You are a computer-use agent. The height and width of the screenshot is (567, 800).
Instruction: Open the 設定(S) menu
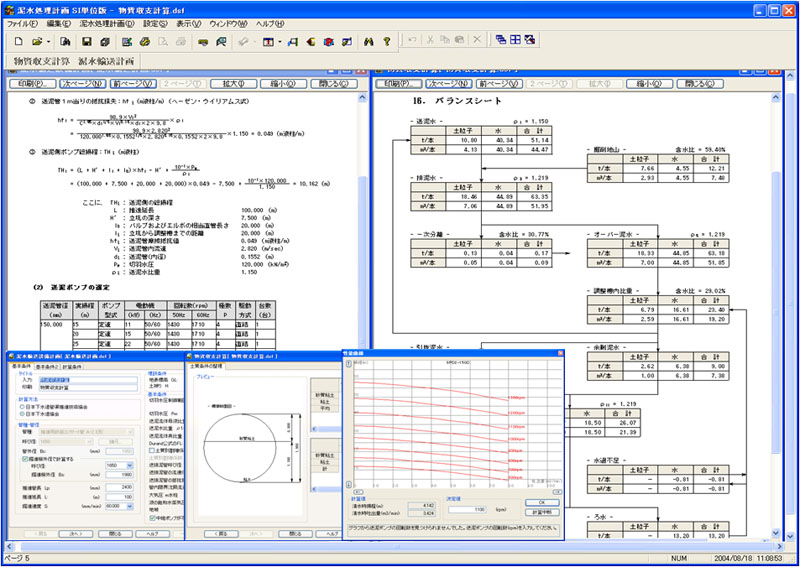coord(155,22)
